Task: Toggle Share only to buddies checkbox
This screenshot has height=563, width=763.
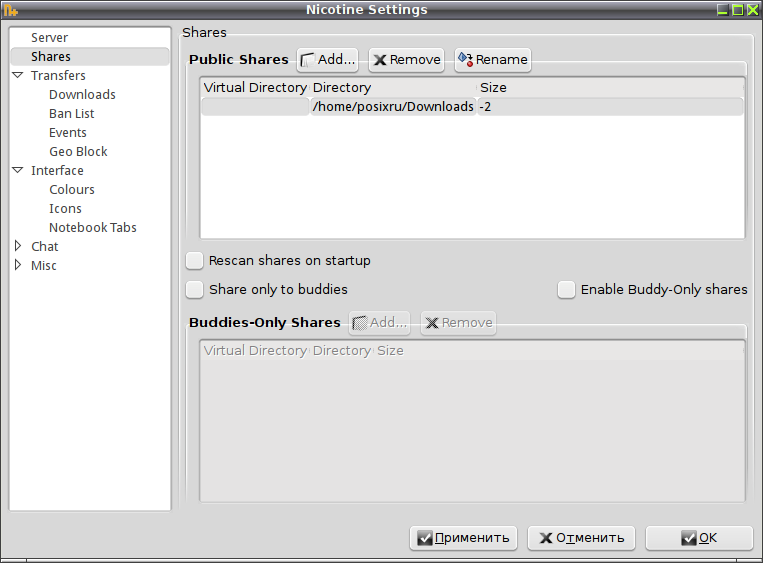Action: [195, 290]
